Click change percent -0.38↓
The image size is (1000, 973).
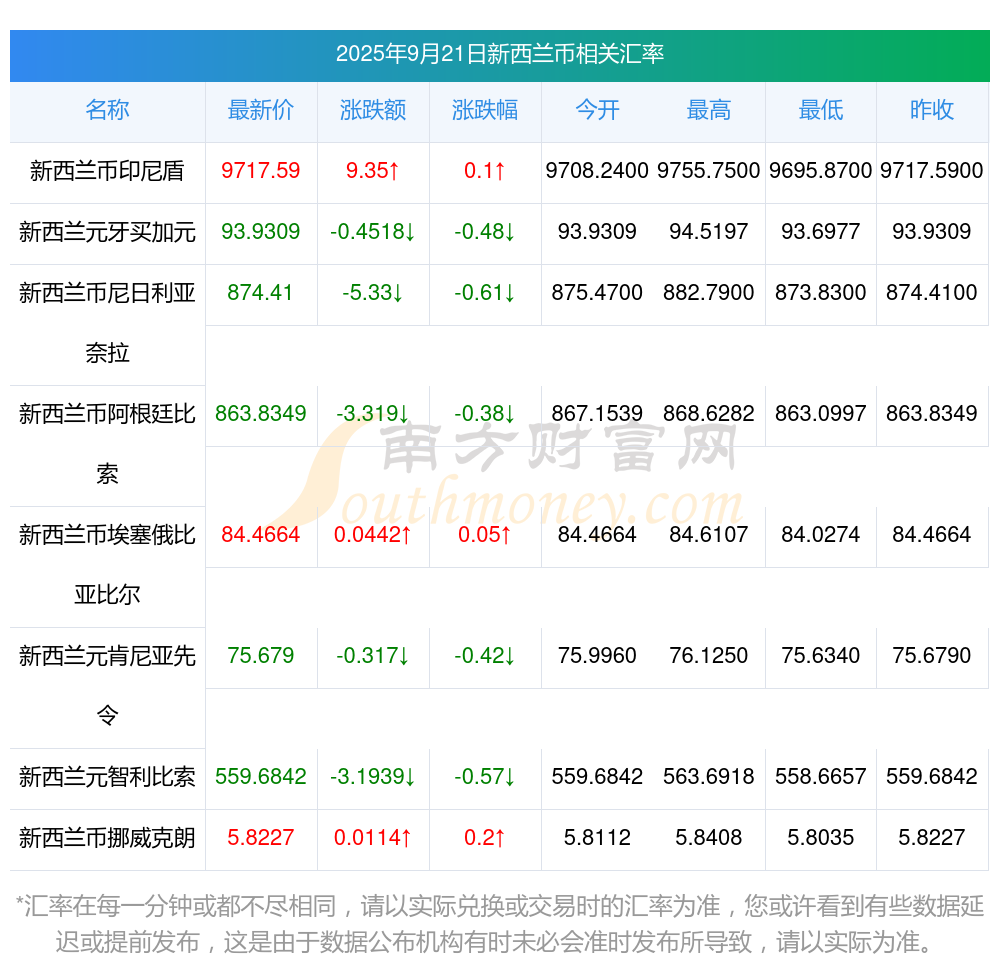tap(485, 414)
